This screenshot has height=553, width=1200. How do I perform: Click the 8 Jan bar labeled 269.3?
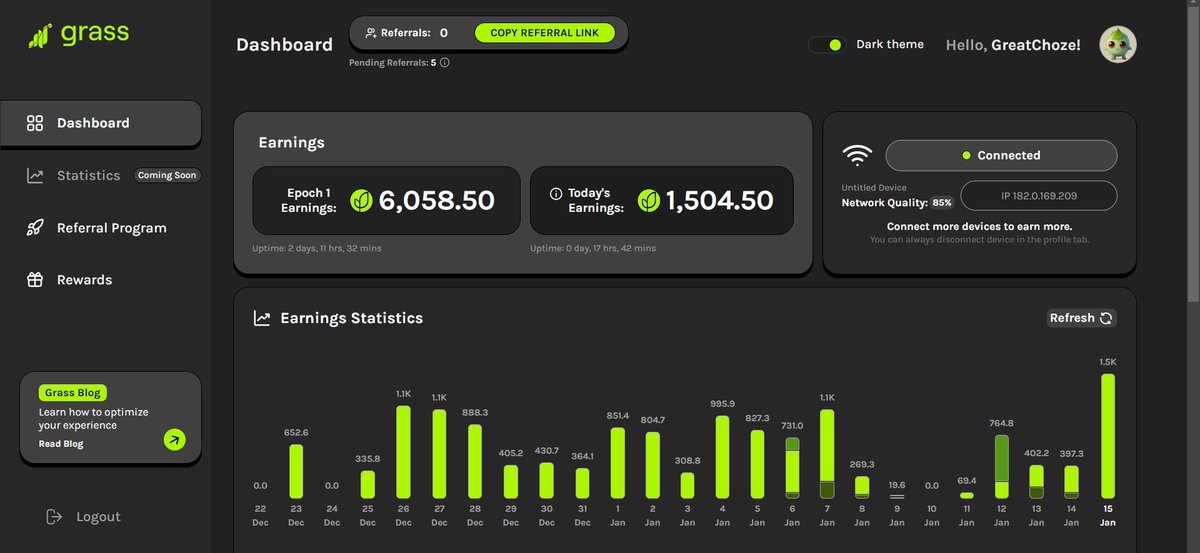click(862, 488)
